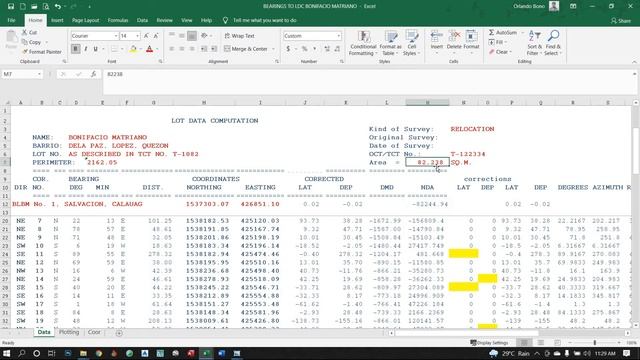Toggle Italic formatting
Screen dimensions: 640x360
tap(86, 49)
